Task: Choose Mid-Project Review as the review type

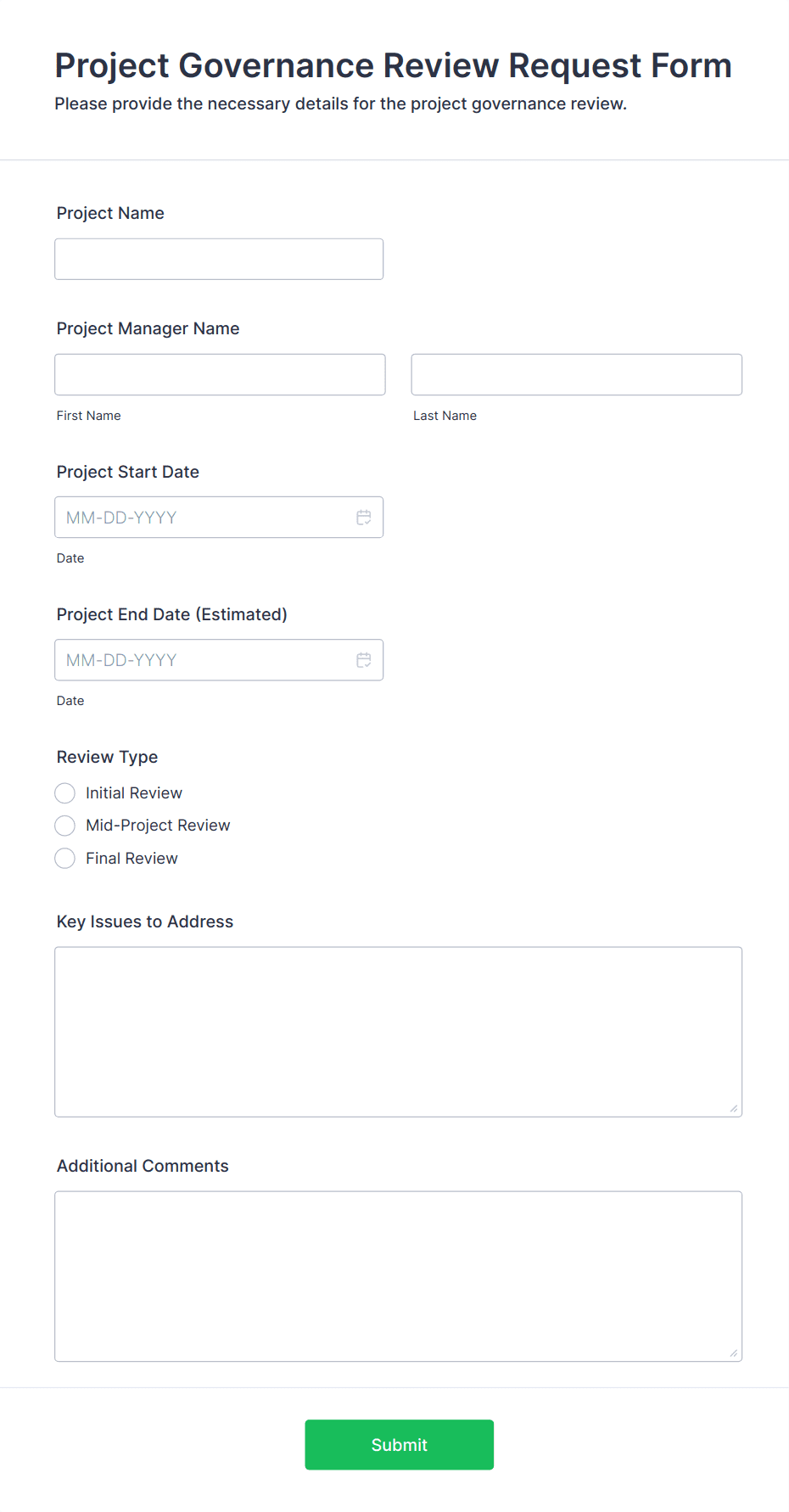Action: pos(64,825)
